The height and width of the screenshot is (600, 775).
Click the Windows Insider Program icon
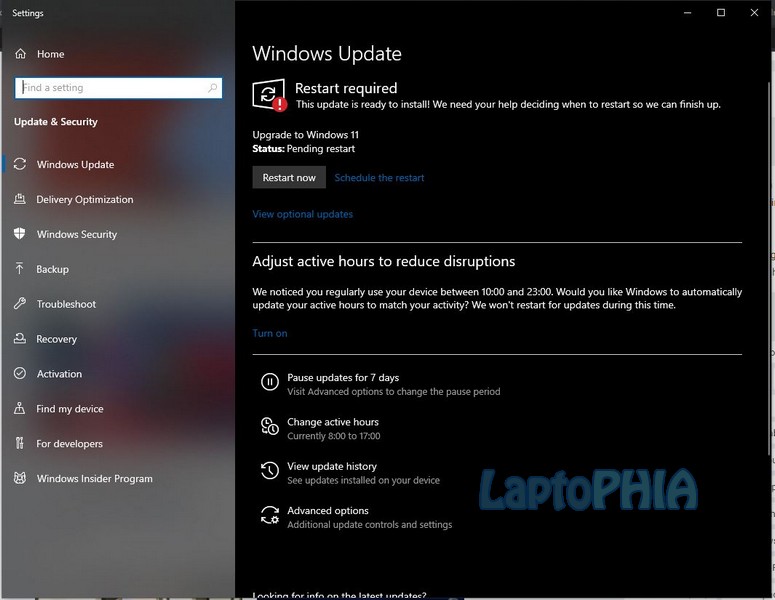coord(20,478)
